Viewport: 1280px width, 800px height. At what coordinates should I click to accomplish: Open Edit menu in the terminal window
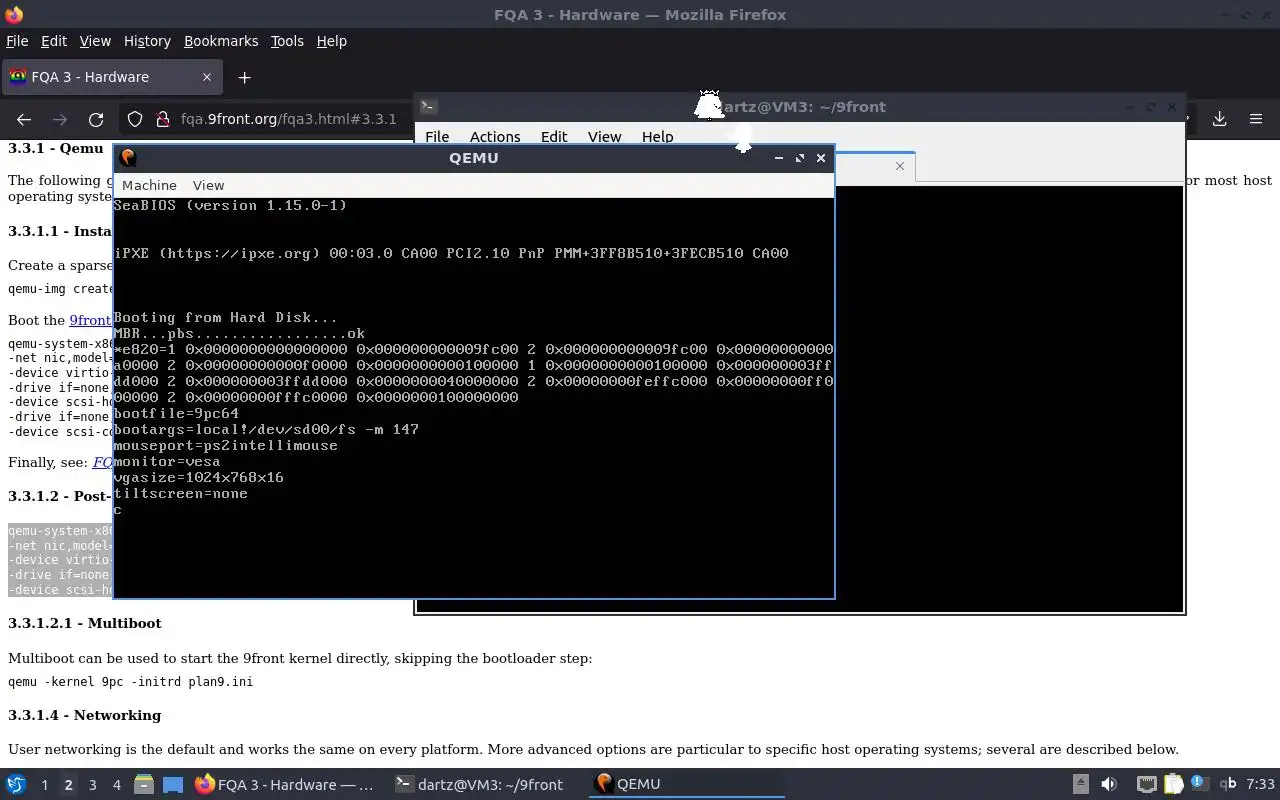coord(554,137)
